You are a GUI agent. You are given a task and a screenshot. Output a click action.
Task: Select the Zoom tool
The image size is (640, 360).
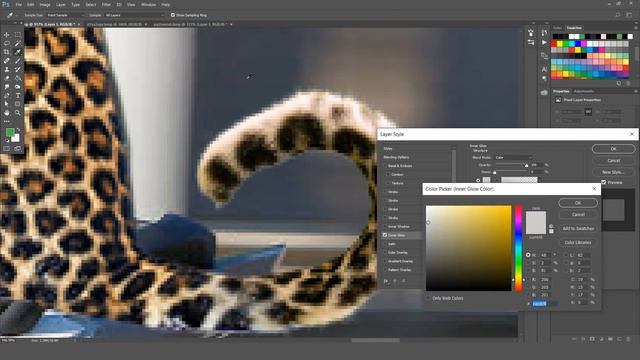pyautogui.click(x=18, y=113)
